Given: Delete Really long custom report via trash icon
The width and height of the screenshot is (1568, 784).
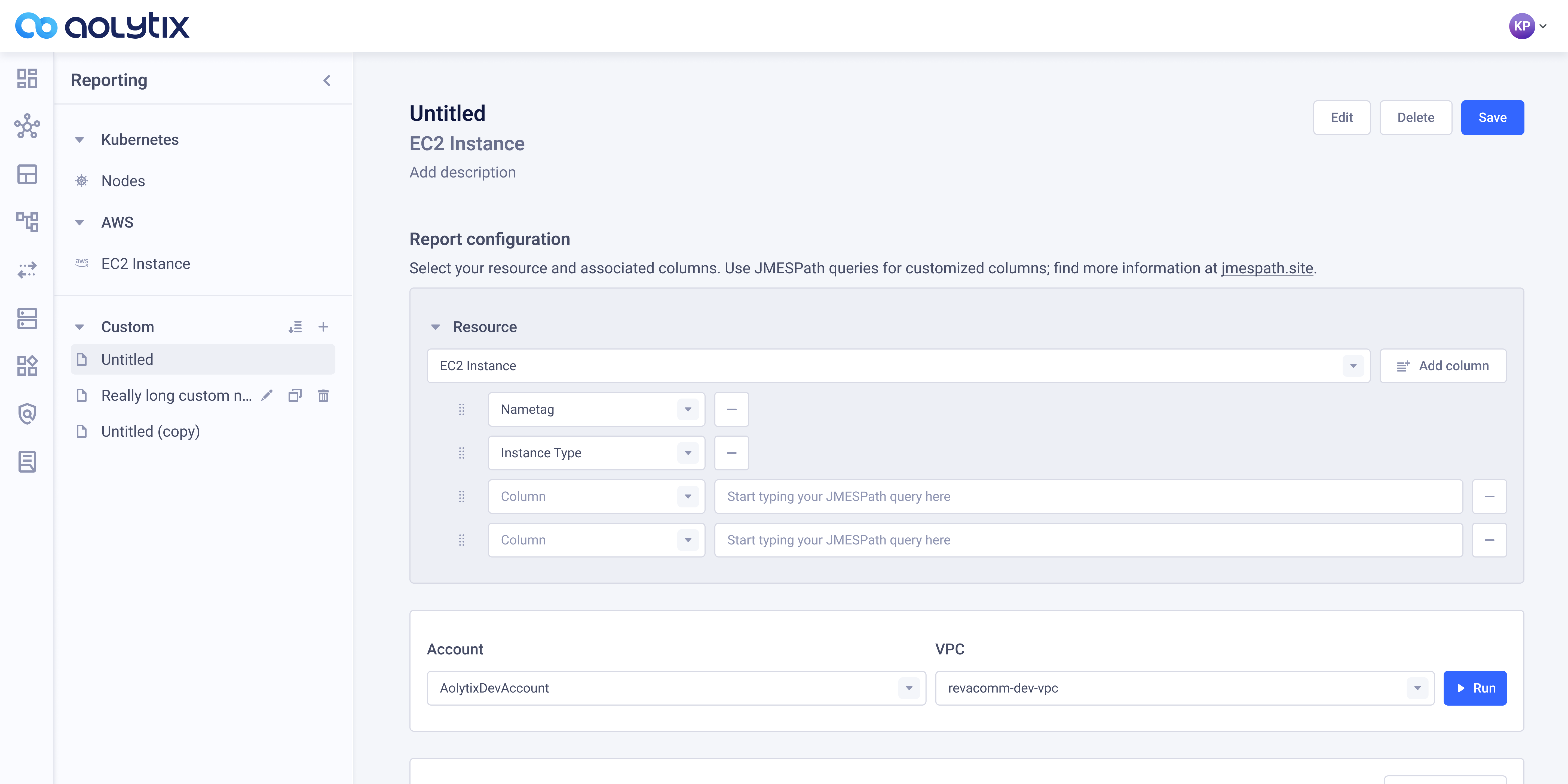Looking at the screenshot, I should tap(323, 396).
